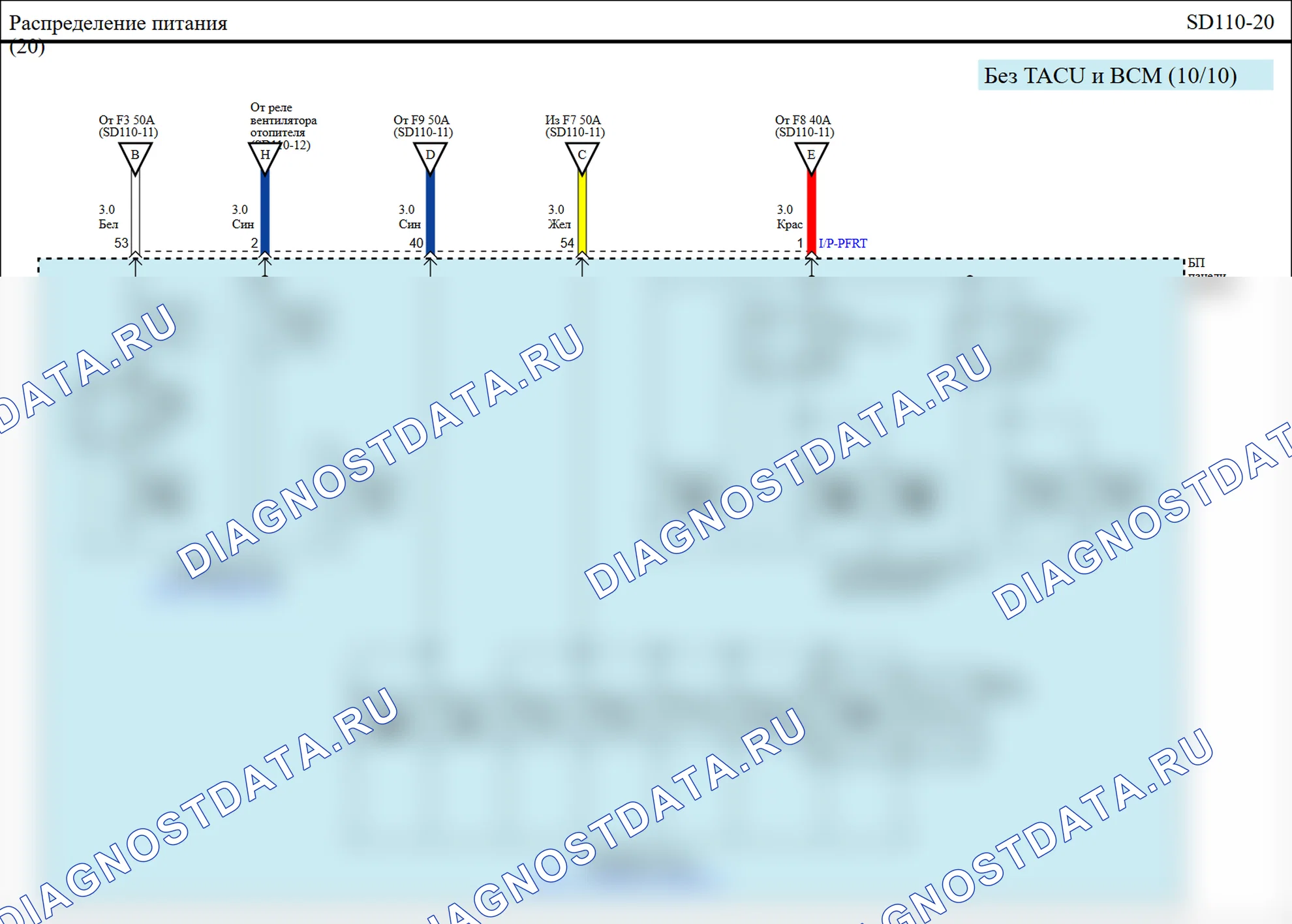Click the (SD110-11) reference under F8 40A
Viewport: 1292px width, 924px height.
click(x=805, y=132)
